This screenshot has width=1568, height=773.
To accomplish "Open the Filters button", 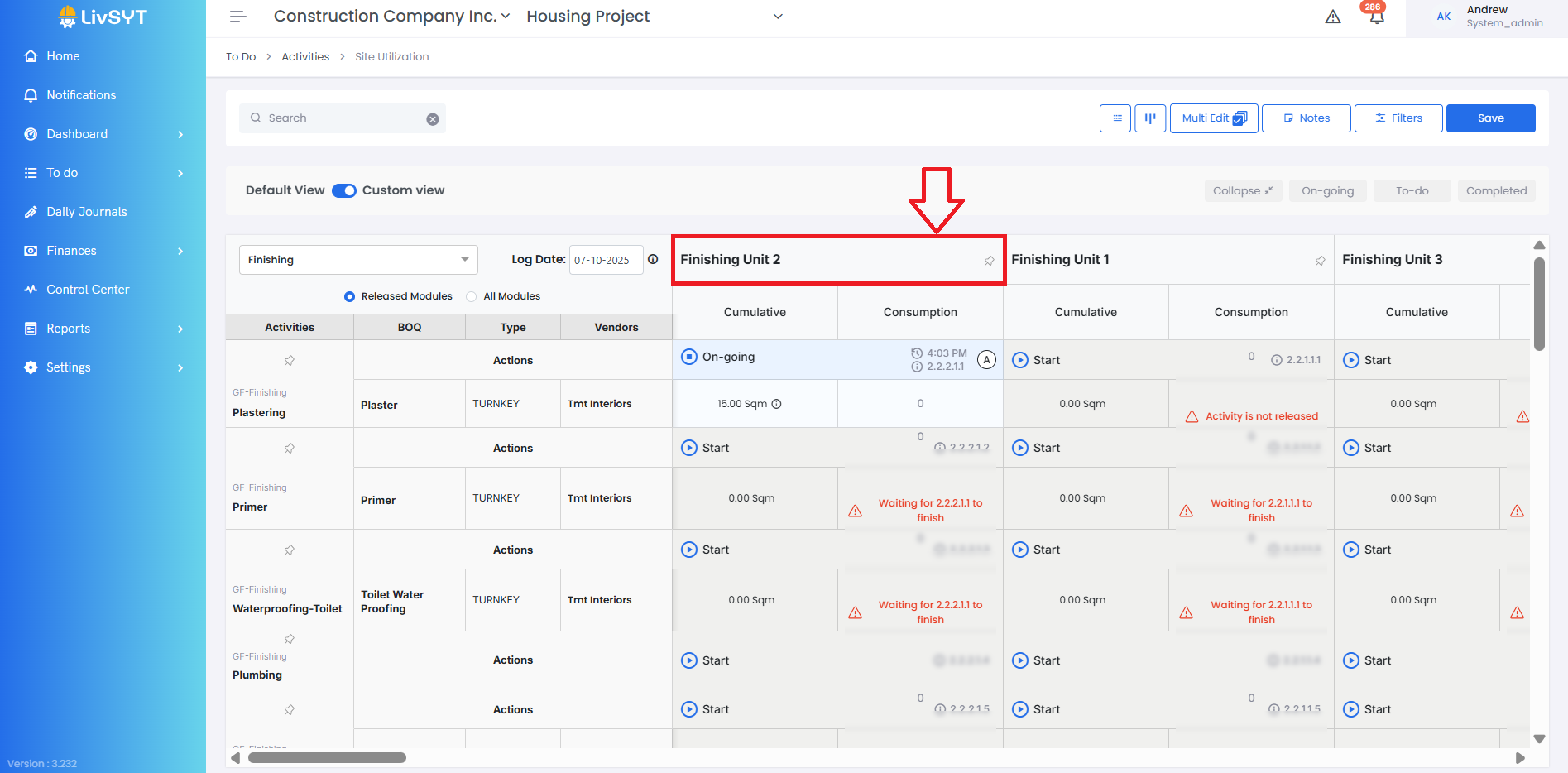I will click(x=1398, y=118).
